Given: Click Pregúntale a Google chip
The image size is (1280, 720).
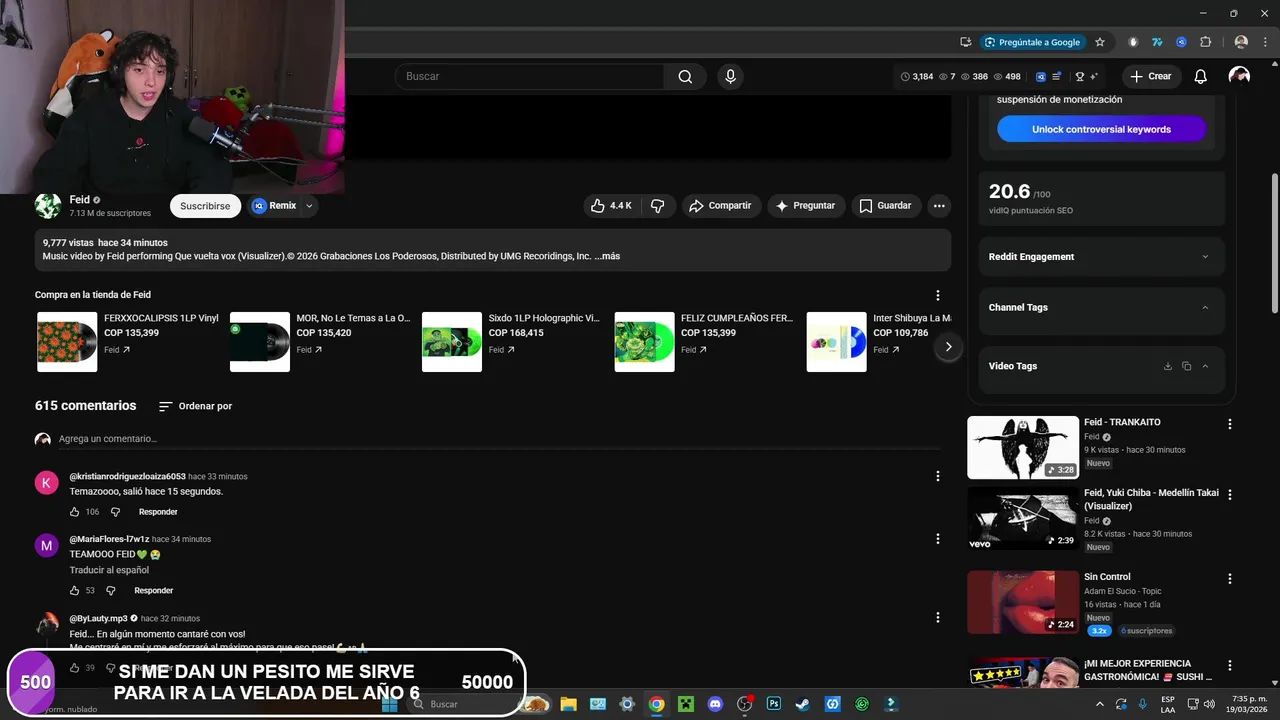Looking at the screenshot, I should [1033, 42].
